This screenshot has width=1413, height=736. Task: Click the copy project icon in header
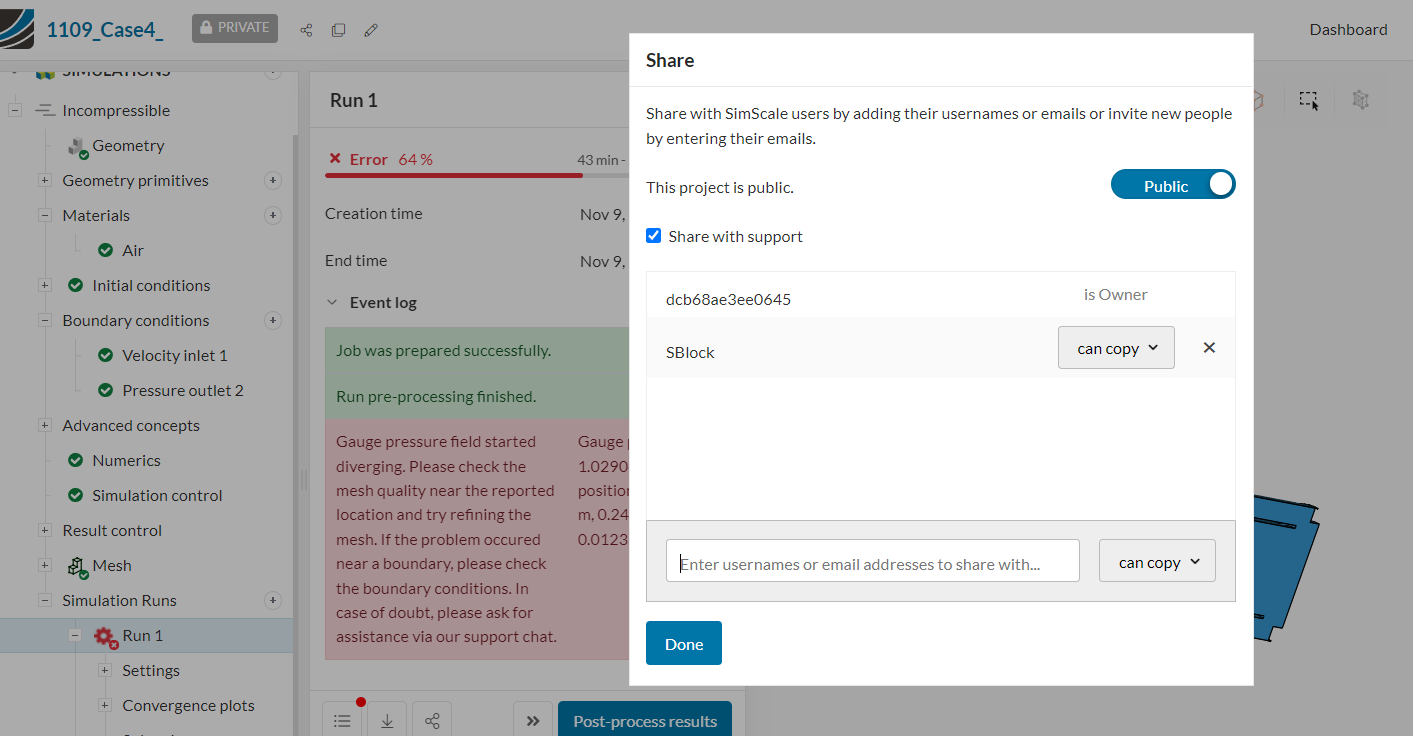(x=338, y=30)
